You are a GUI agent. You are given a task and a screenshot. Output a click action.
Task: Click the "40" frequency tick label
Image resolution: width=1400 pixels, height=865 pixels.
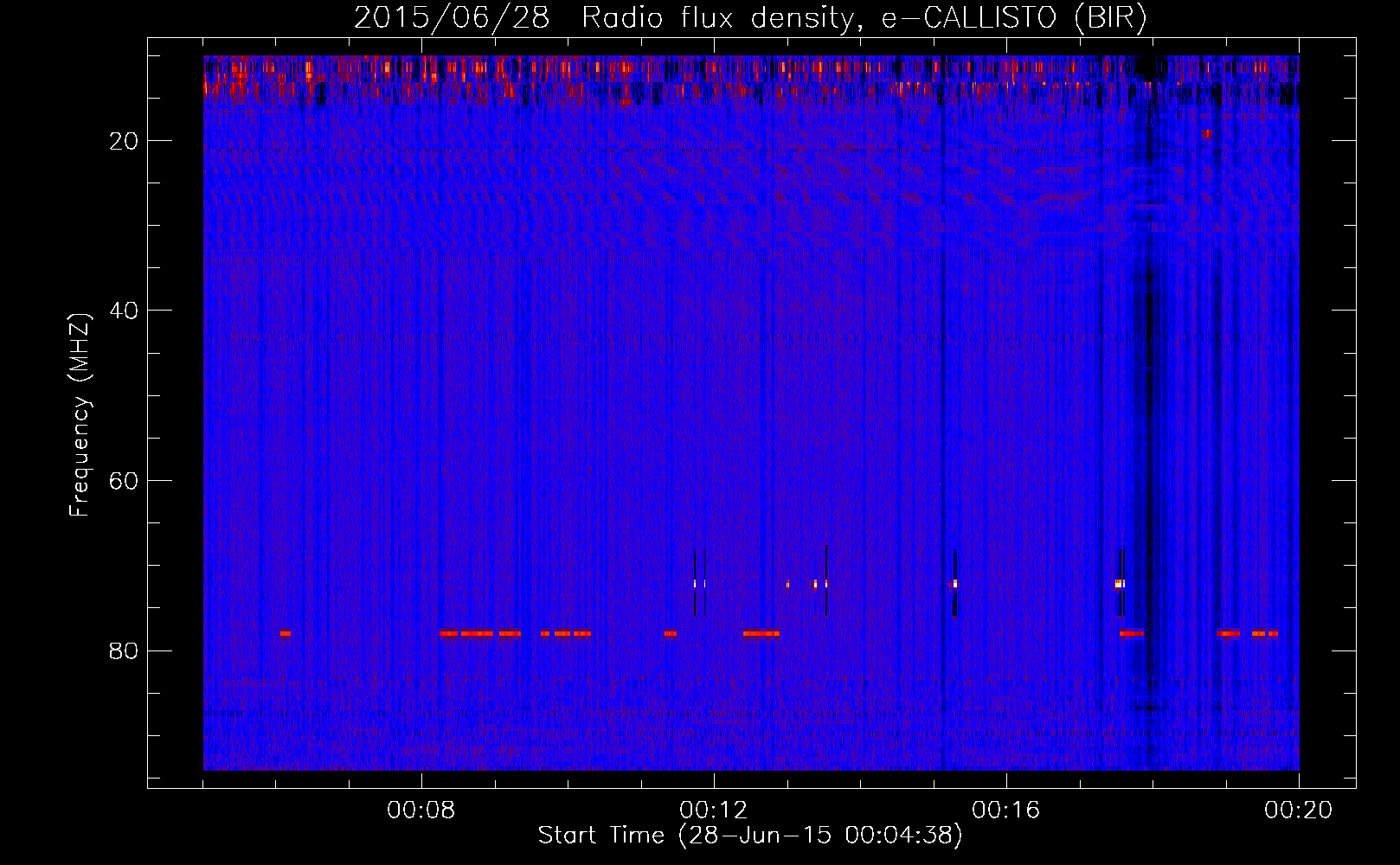[x=124, y=311]
